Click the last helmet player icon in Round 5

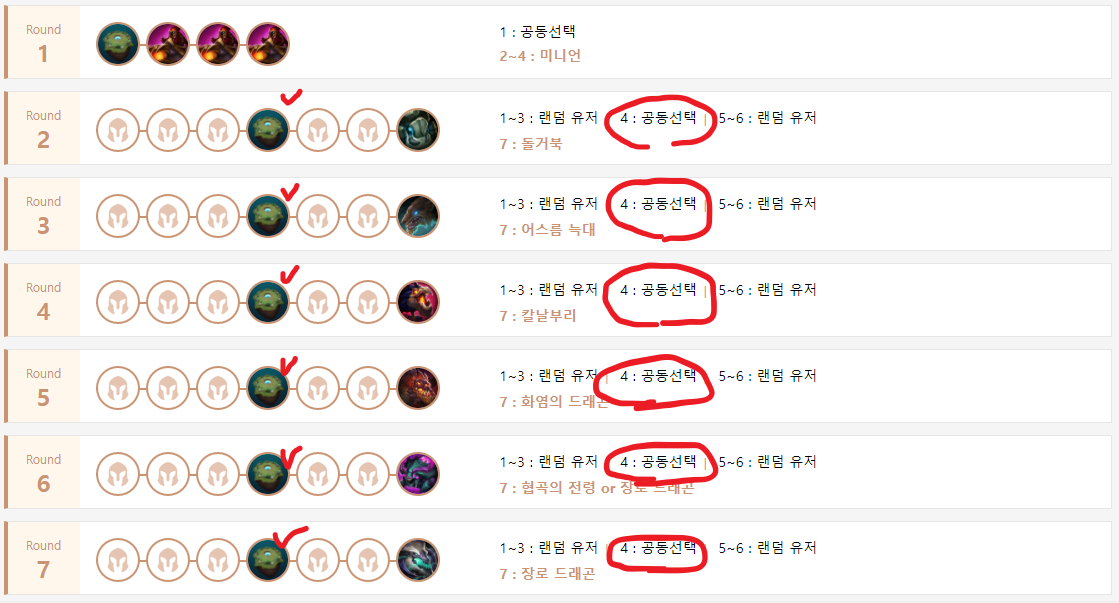[x=368, y=388]
